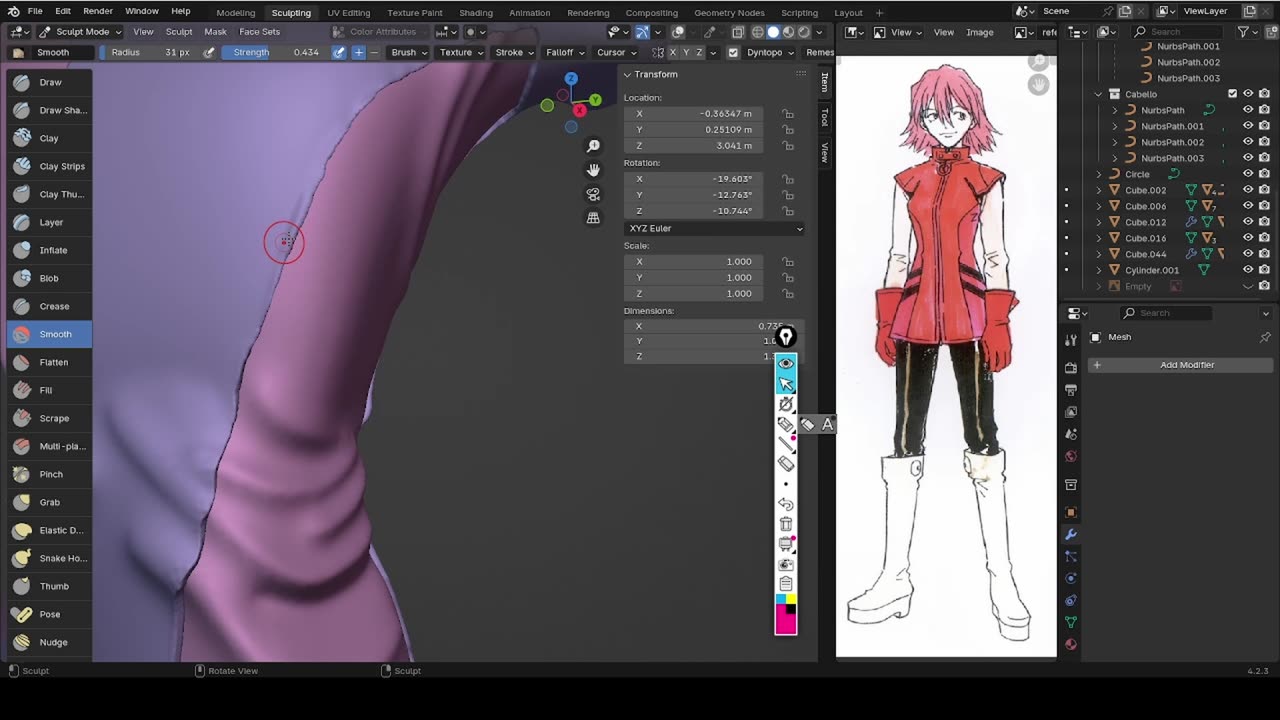Image resolution: width=1280 pixels, height=720 pixels.
Task: Select the Clay Strips brush
Action: [49, 166]
